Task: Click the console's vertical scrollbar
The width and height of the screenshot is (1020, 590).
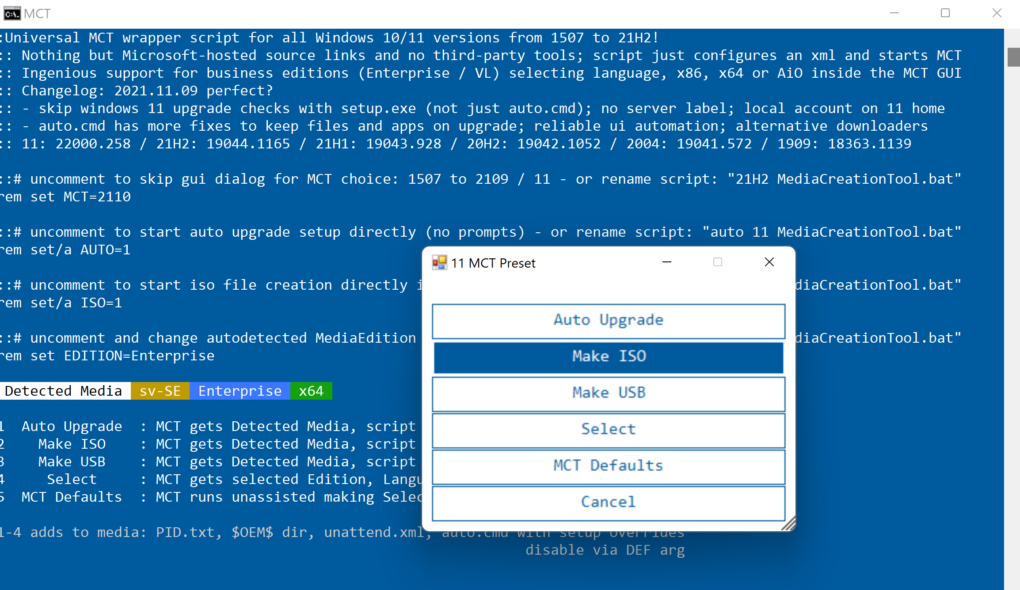Action: click(1011, 300)
